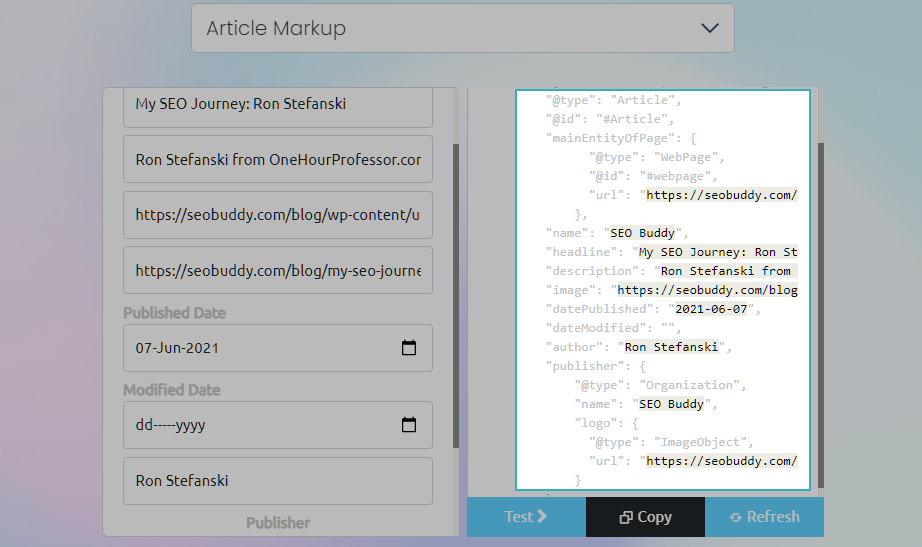Screen dimensions: 922x547
Task: Click the Copy button label
Action: [x=654, y=517]
